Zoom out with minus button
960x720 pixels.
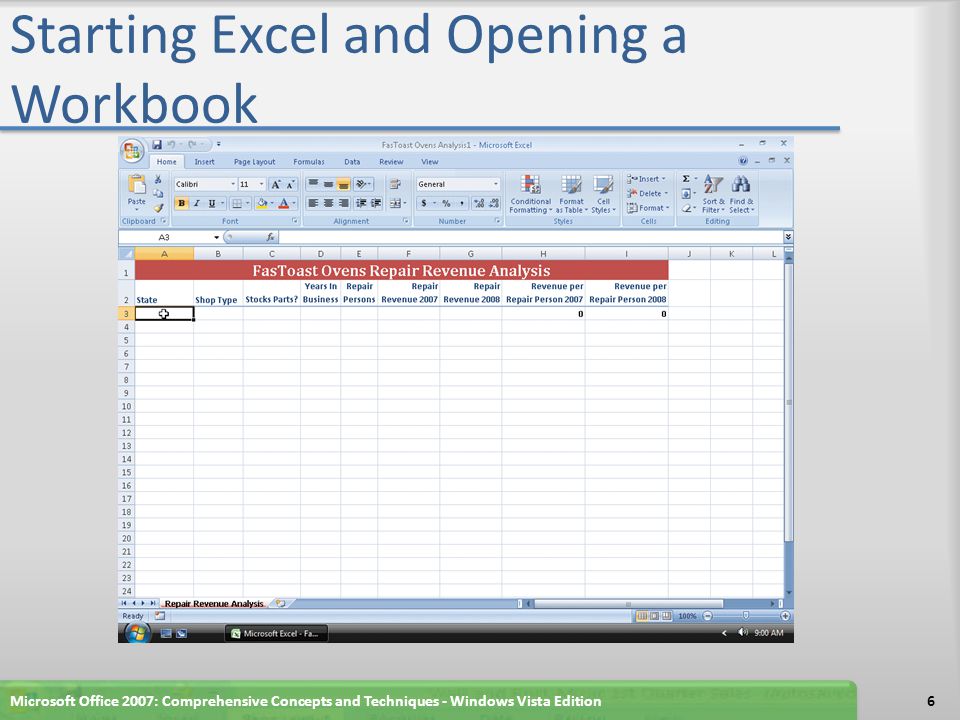click(x=707, y=616)
